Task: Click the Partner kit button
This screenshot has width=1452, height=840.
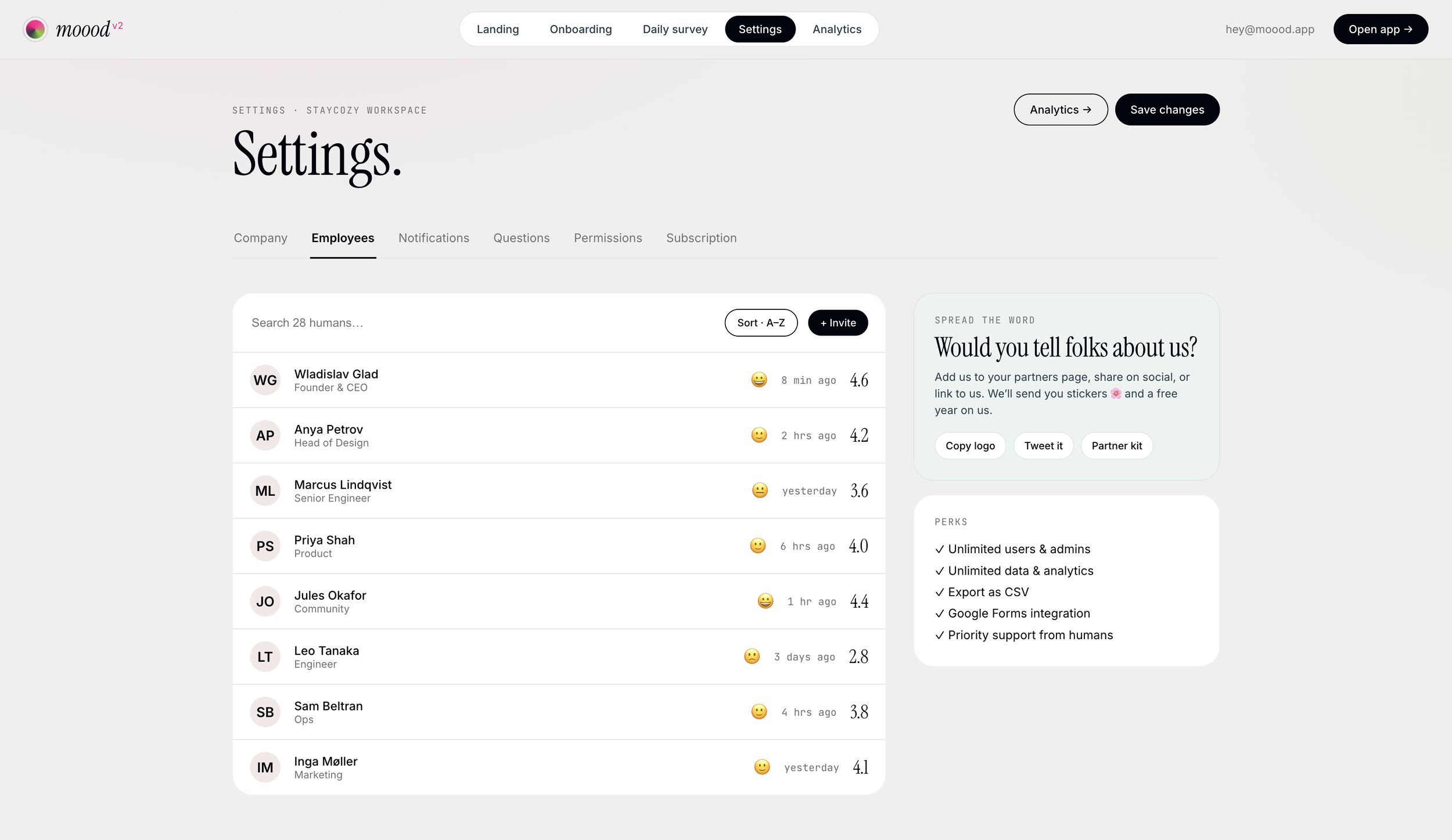Action: 1116,446
